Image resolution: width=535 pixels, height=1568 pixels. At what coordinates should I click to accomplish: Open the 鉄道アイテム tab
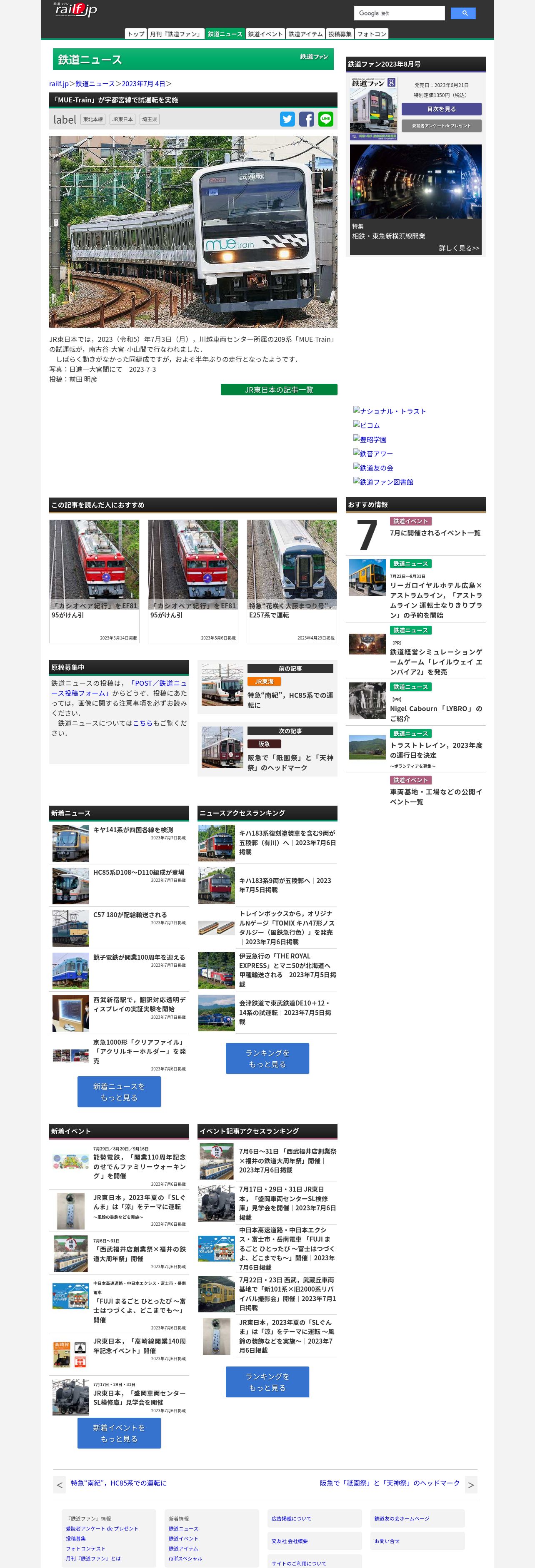[x=305, y=34]
